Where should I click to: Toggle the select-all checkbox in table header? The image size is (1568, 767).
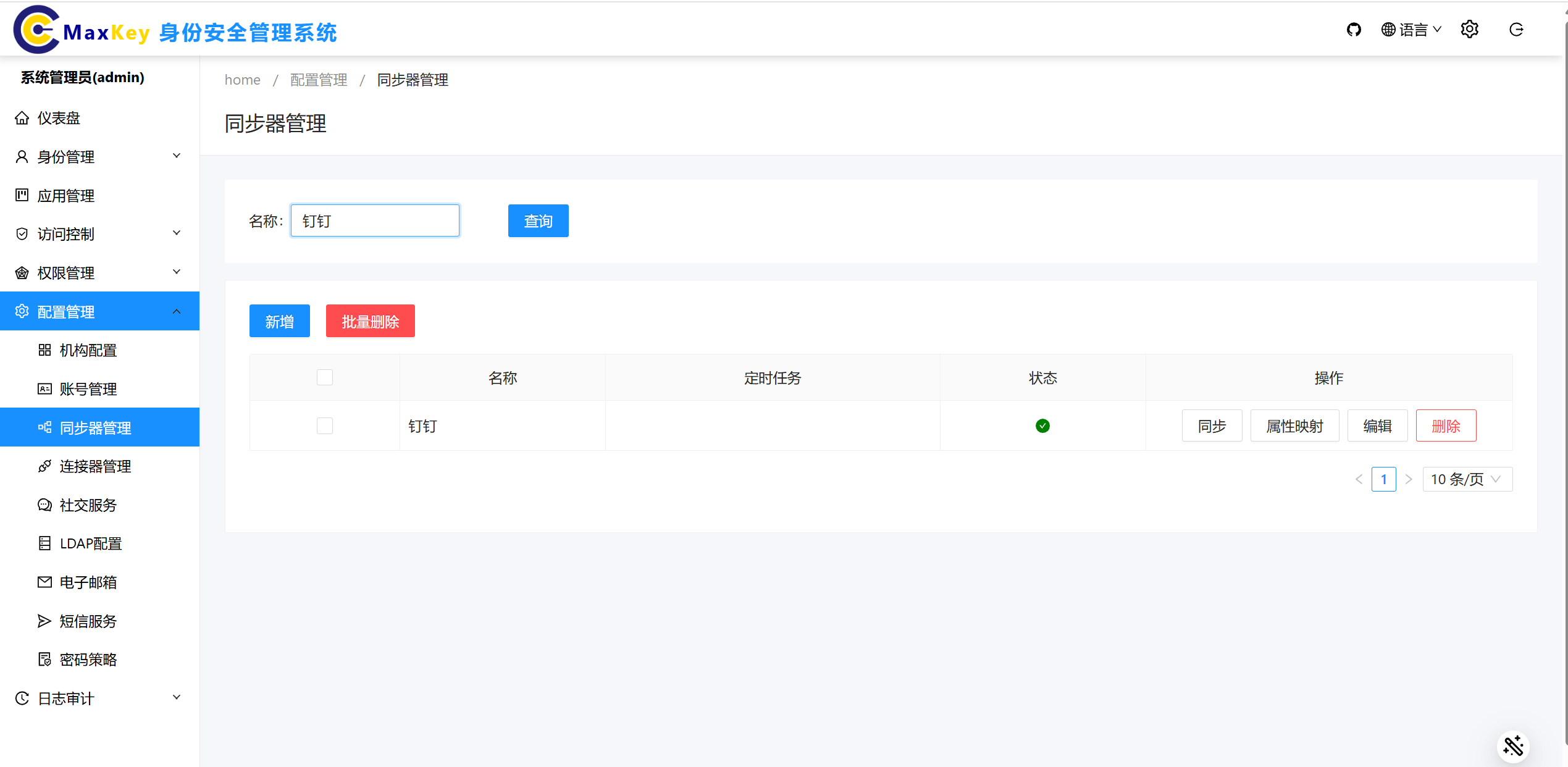(x=325, y=377)
